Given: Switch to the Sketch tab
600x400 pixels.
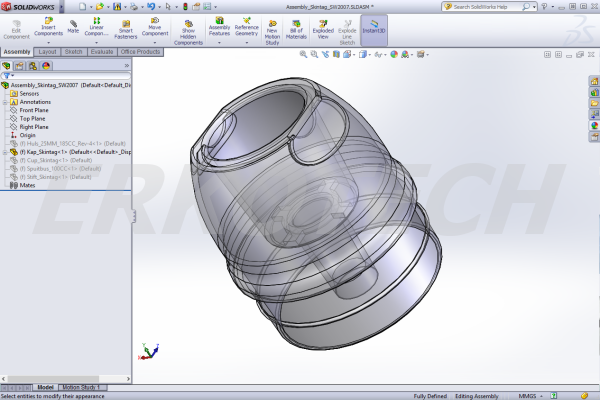Looking at the screenshot, I should coord(73,51).
